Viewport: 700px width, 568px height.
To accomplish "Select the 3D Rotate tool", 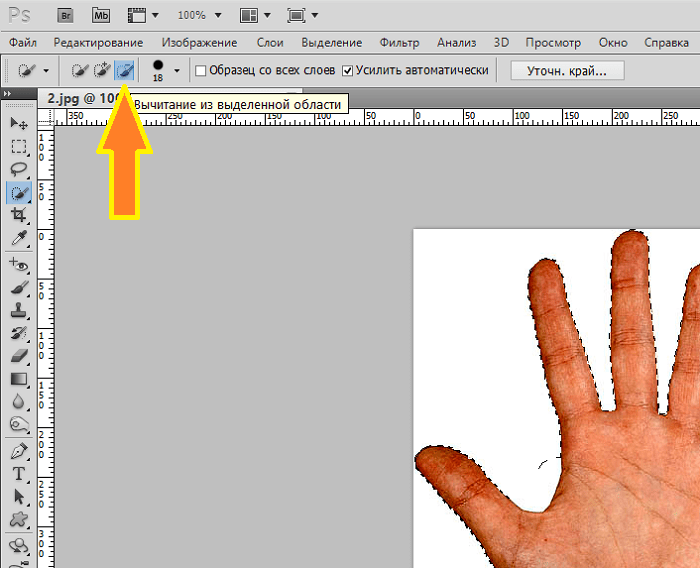I will click(19, 546).
